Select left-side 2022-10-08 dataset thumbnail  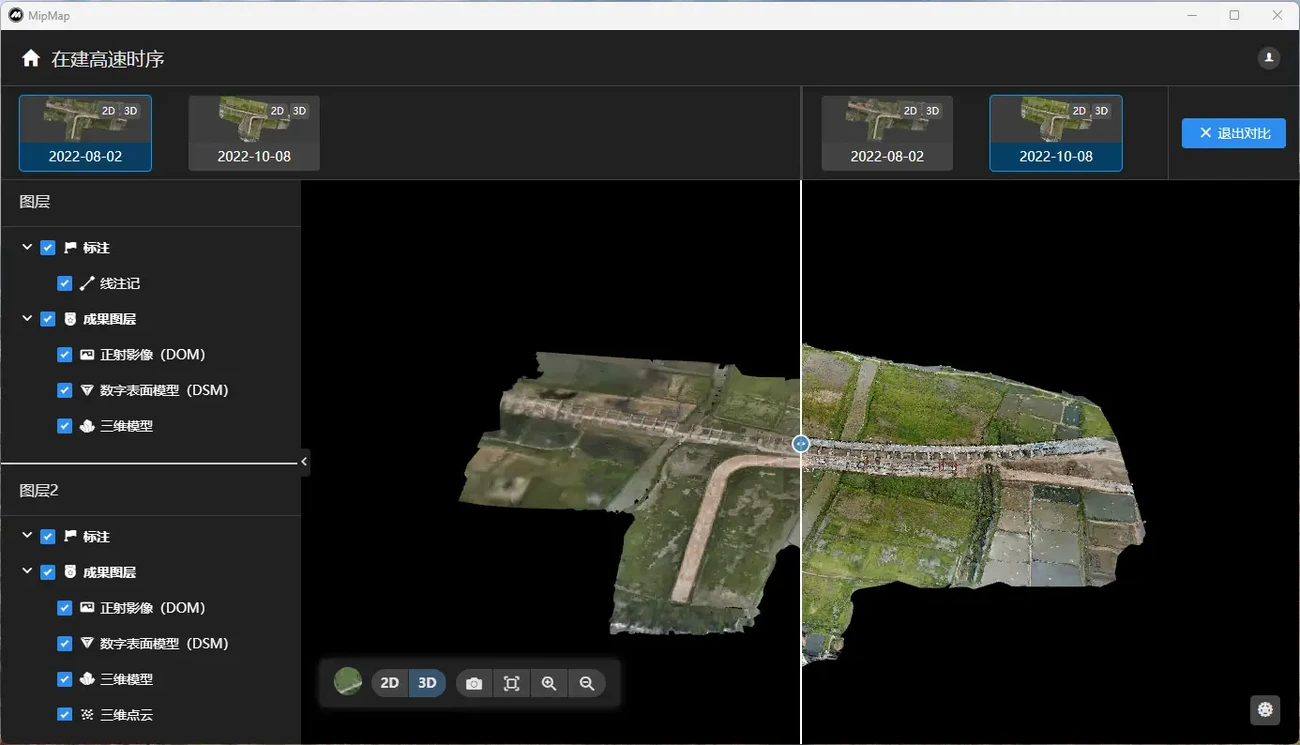[254, 133]
